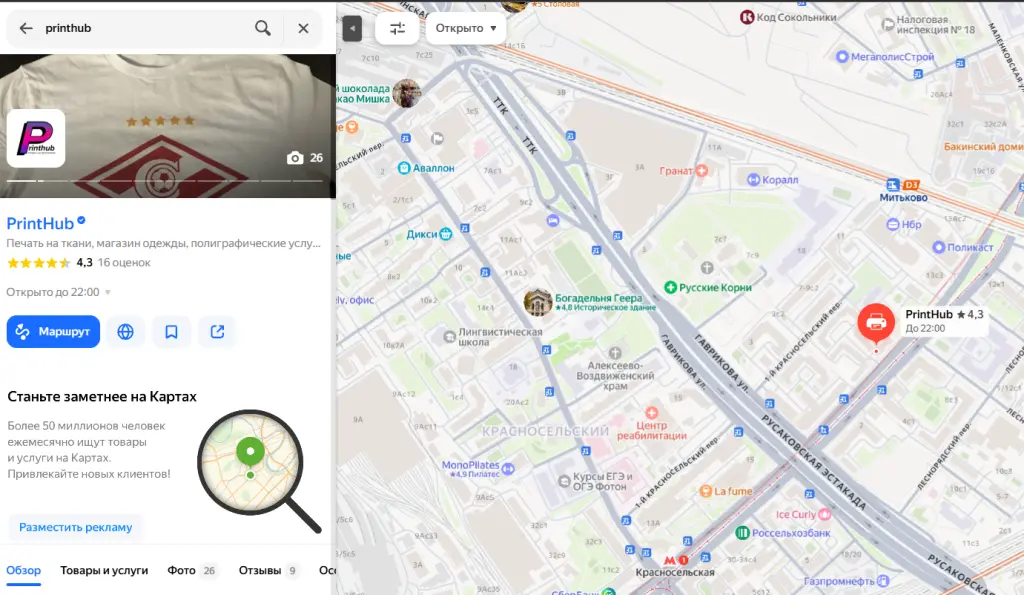Click Разместить рекламу button
This screenshot has height=595, width=1024.
point(76,527)
